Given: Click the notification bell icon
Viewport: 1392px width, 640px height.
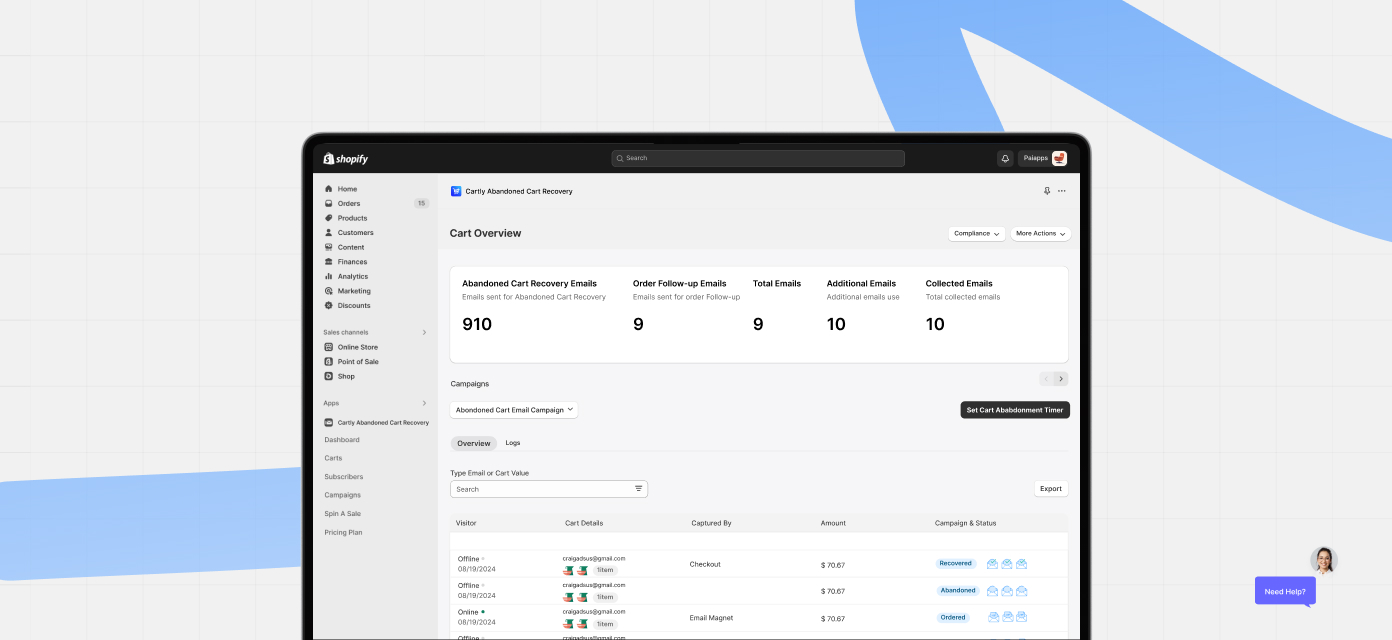Looking at the screenshot, I should point(1005,158).
